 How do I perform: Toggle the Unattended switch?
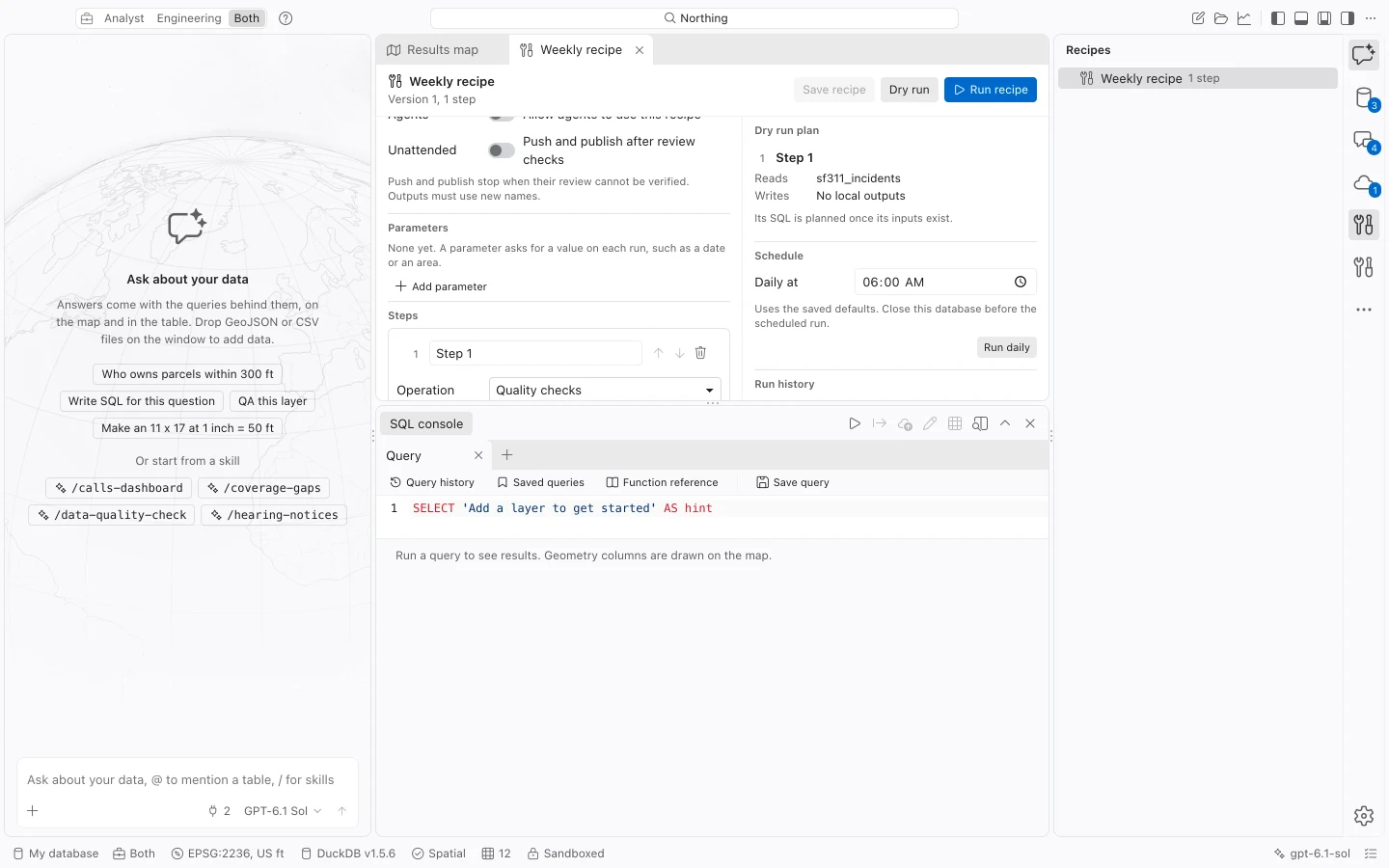click(502, 150)
